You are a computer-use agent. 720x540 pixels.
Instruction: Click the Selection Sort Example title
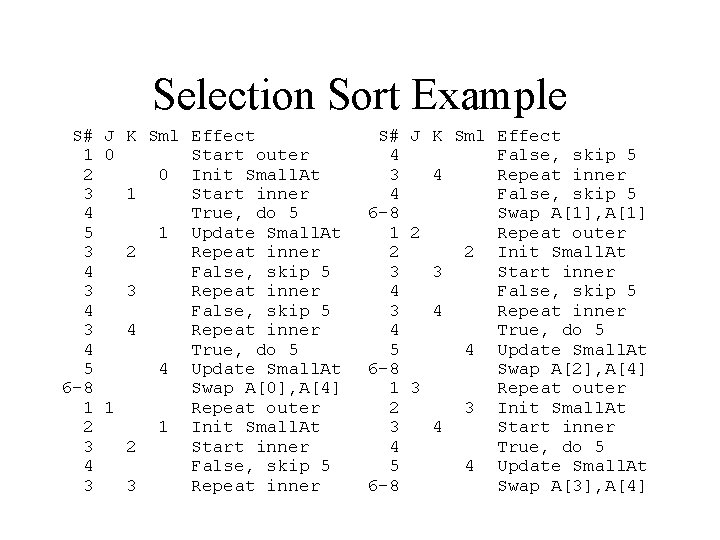pyautogui.click(x=360, y=95)
